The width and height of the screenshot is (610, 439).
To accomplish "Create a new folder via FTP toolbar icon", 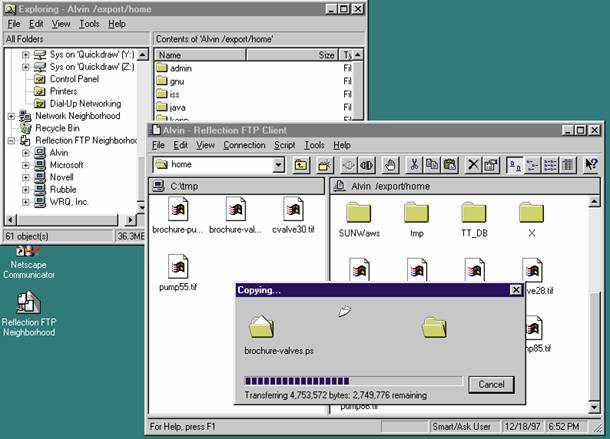I will pyautogui.click(x=324, y=165).
